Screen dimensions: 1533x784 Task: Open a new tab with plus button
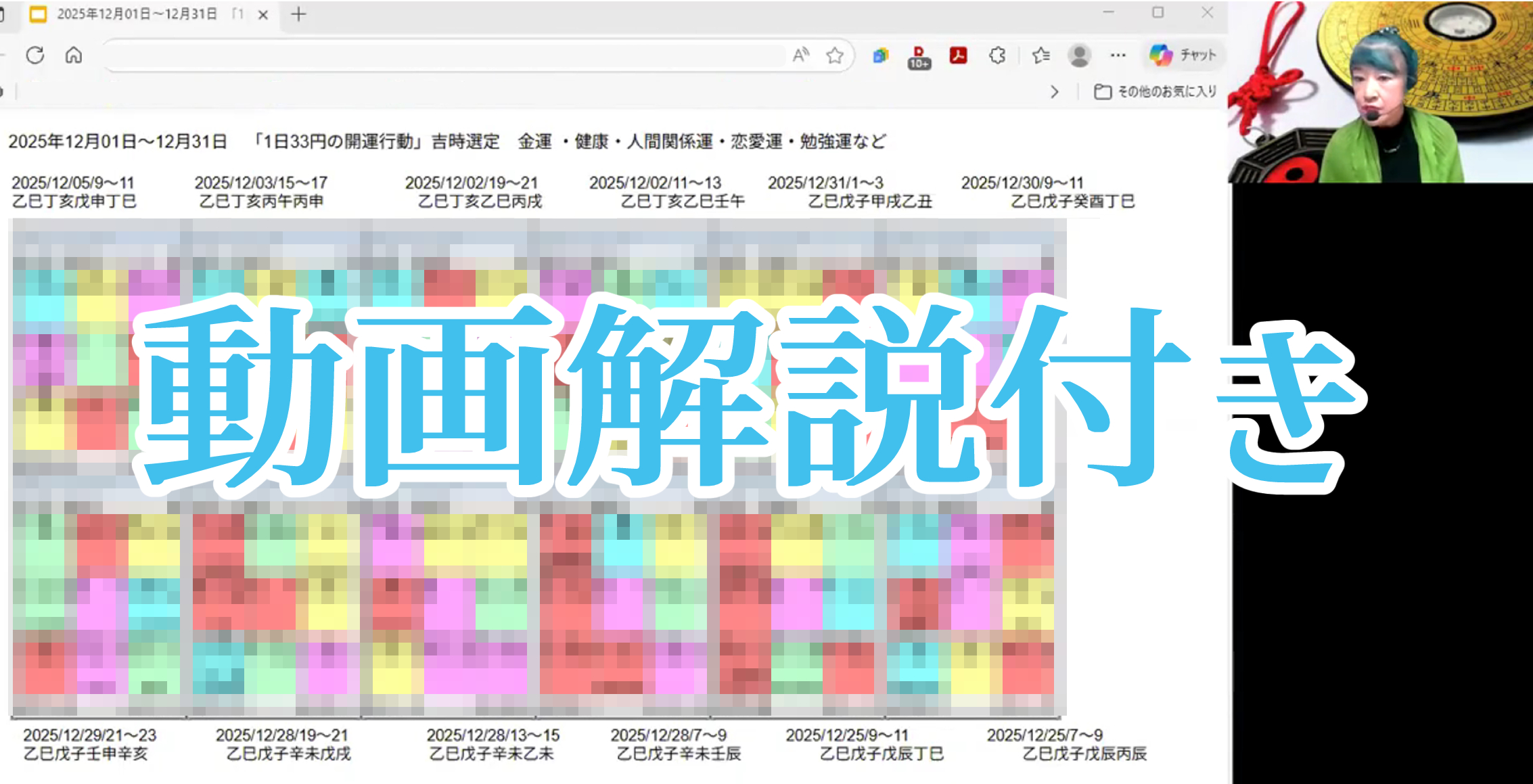(298, 14)
